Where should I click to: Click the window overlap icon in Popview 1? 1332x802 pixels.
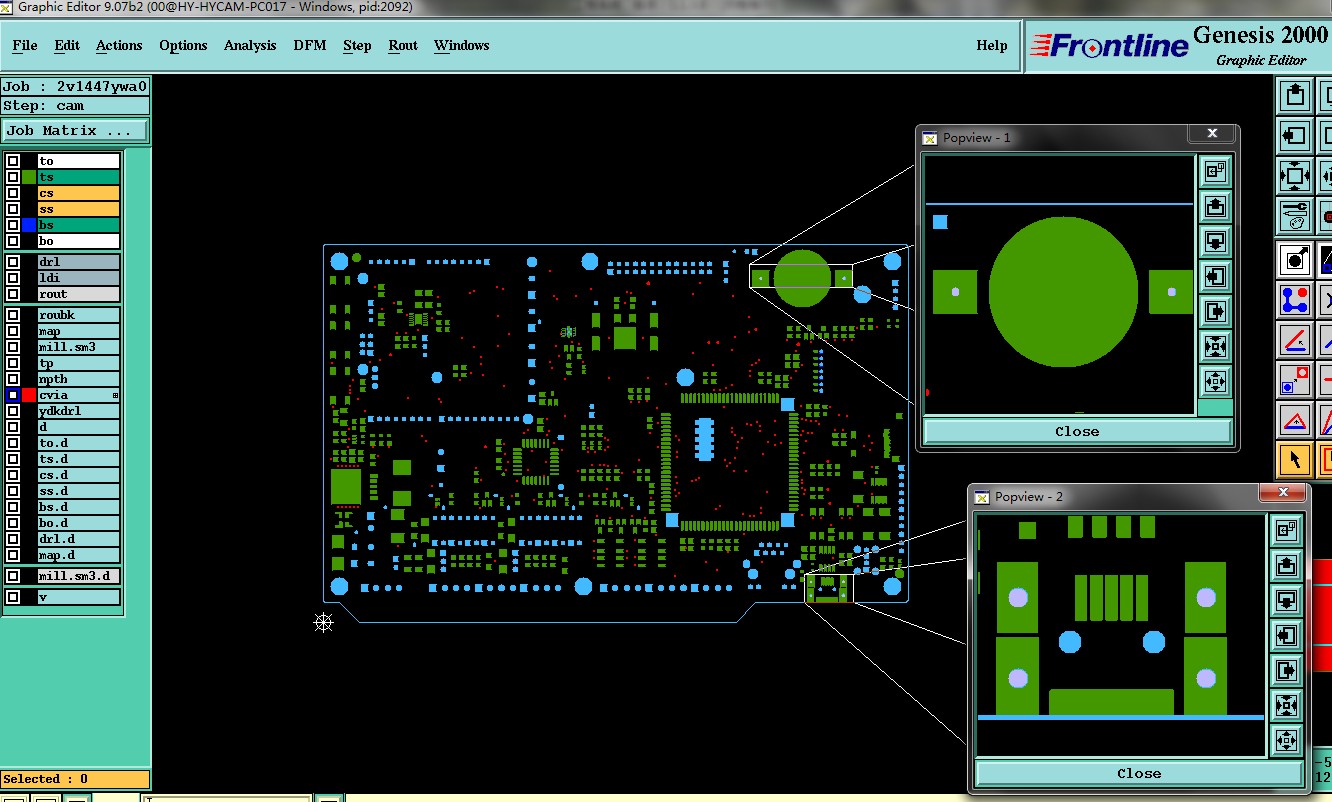click(x=1215, y=172)
